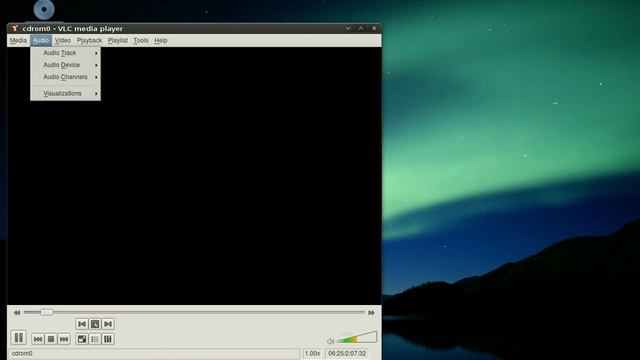Adjust the volume level slider
640x360 pixels.
pos(357,337)
